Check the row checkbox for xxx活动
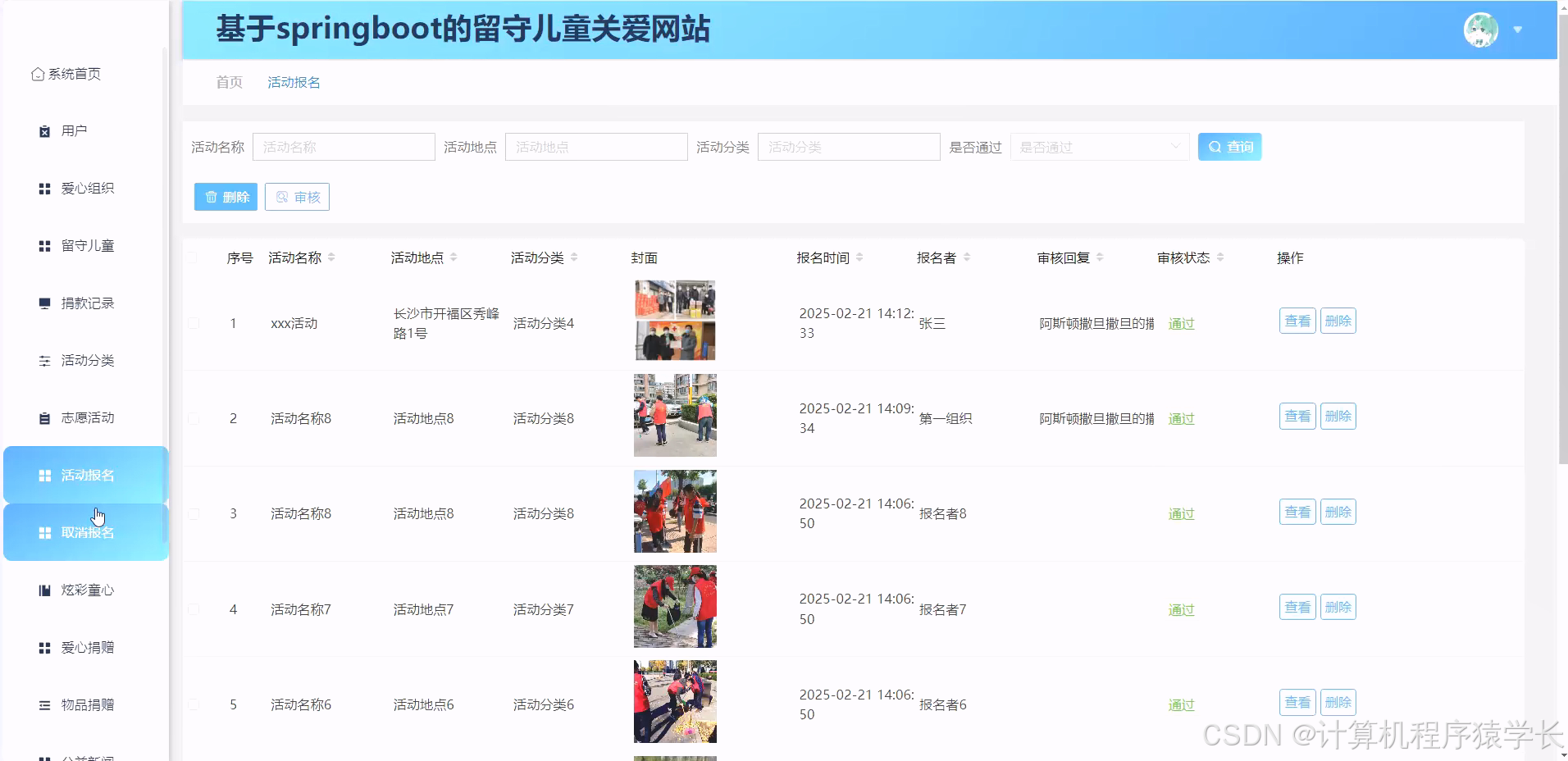Viewport: 1568px width, 761px height. [x=194, y=323]
